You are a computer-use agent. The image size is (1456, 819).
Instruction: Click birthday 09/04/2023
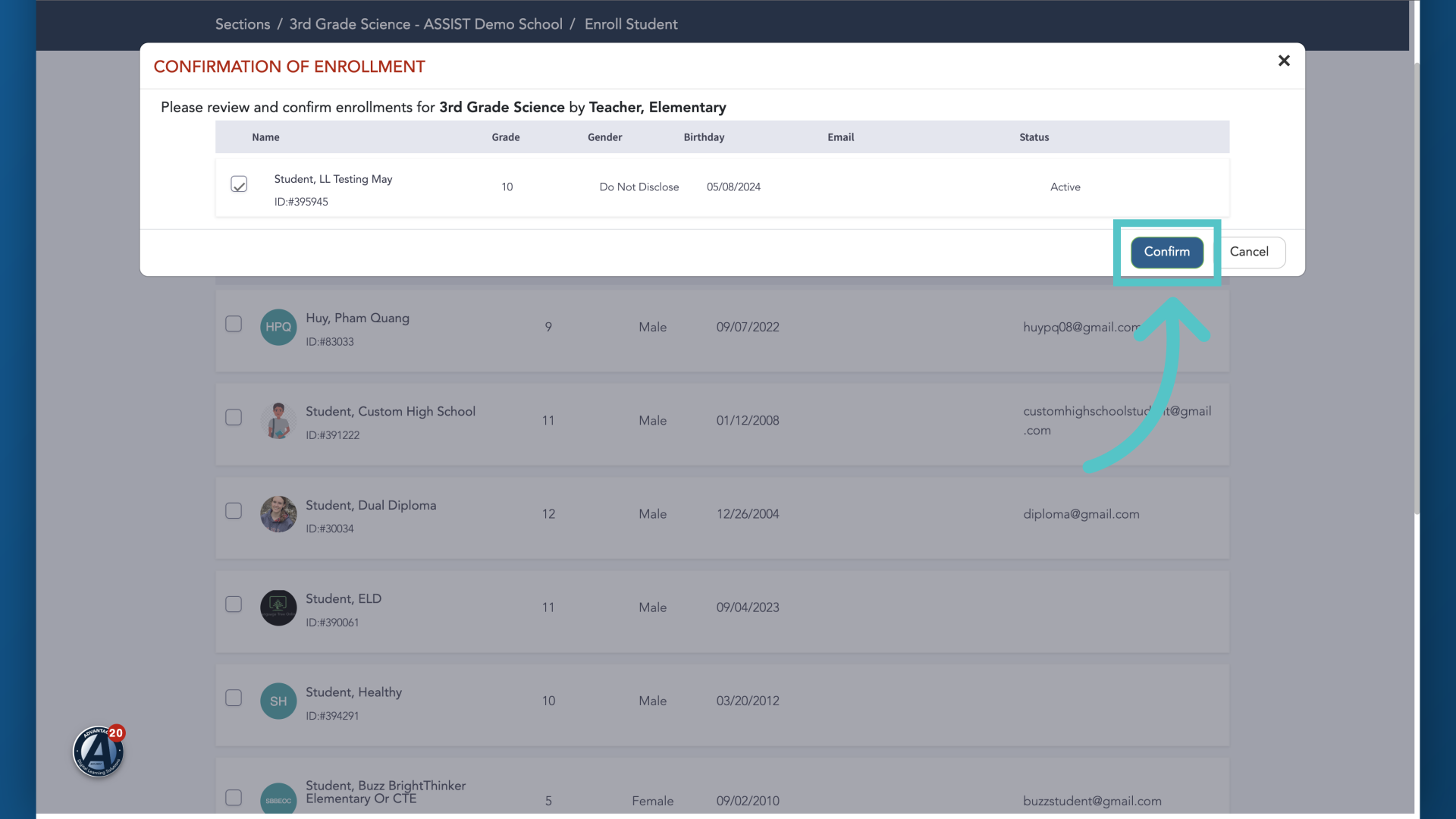click(748, 607)
